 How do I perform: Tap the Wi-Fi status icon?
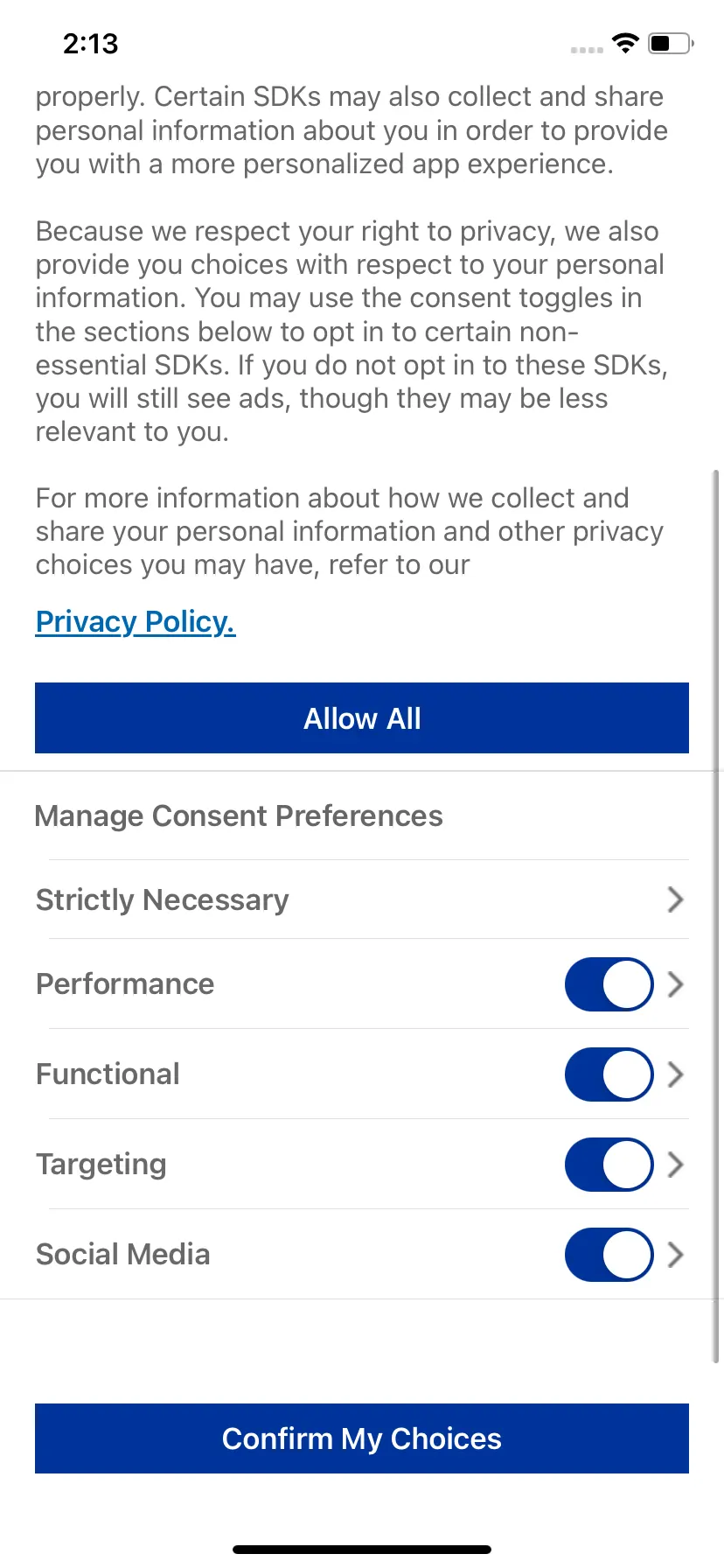click(x=625, y=43)
